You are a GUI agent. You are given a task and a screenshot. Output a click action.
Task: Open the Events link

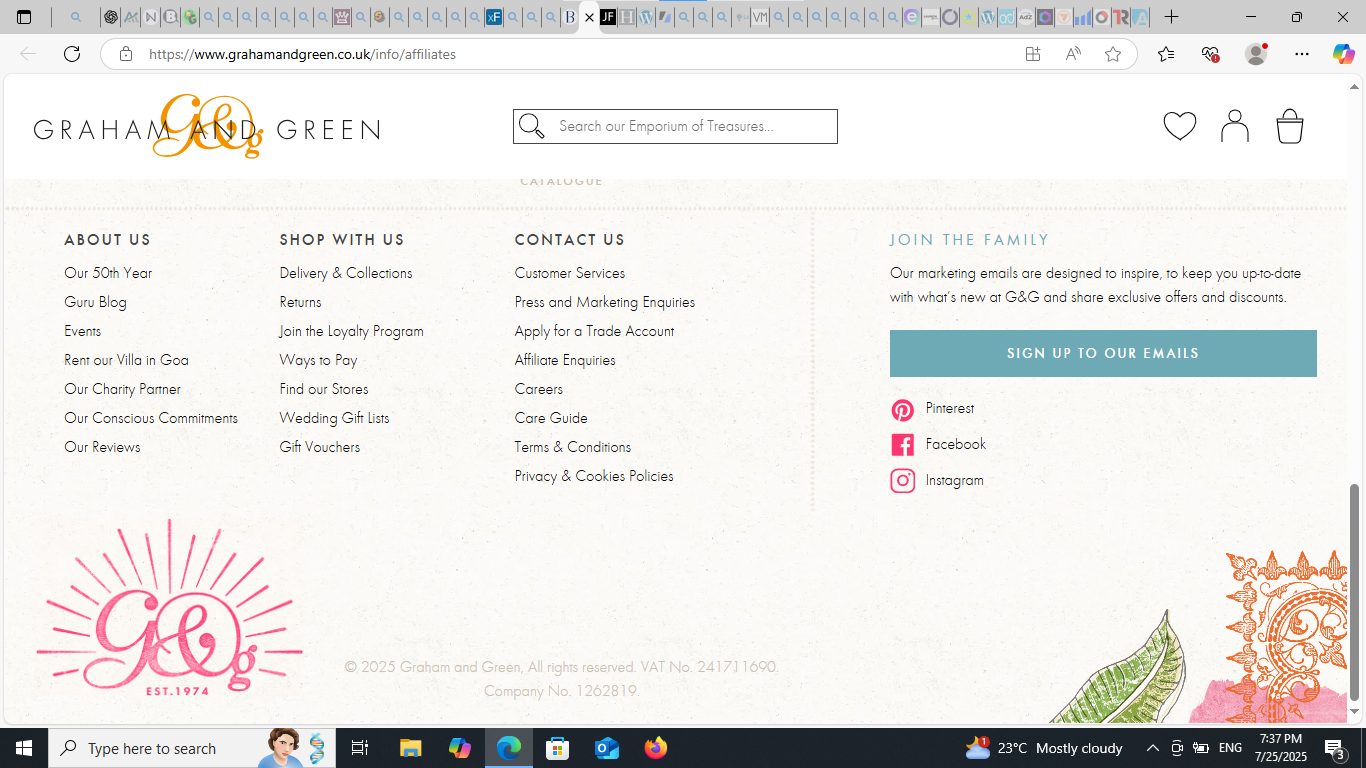point(82,331)
